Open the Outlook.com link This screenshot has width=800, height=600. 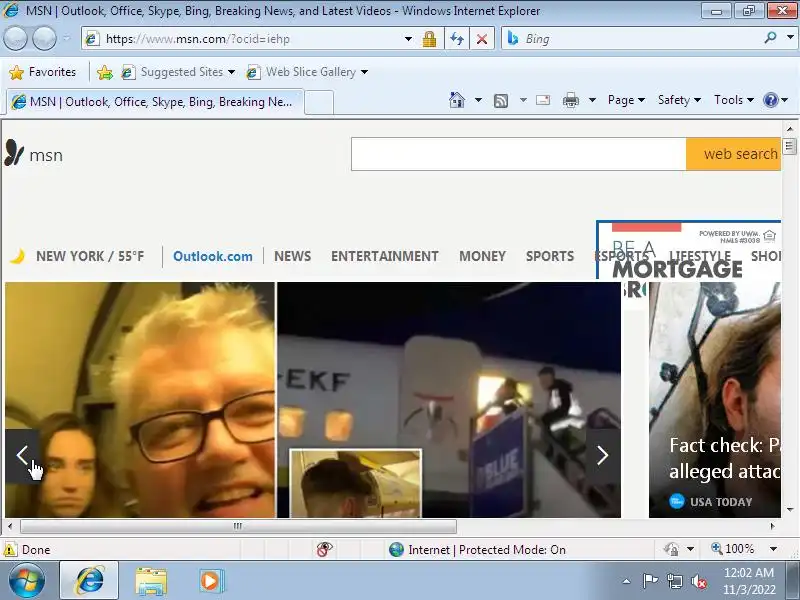point(213,256)
